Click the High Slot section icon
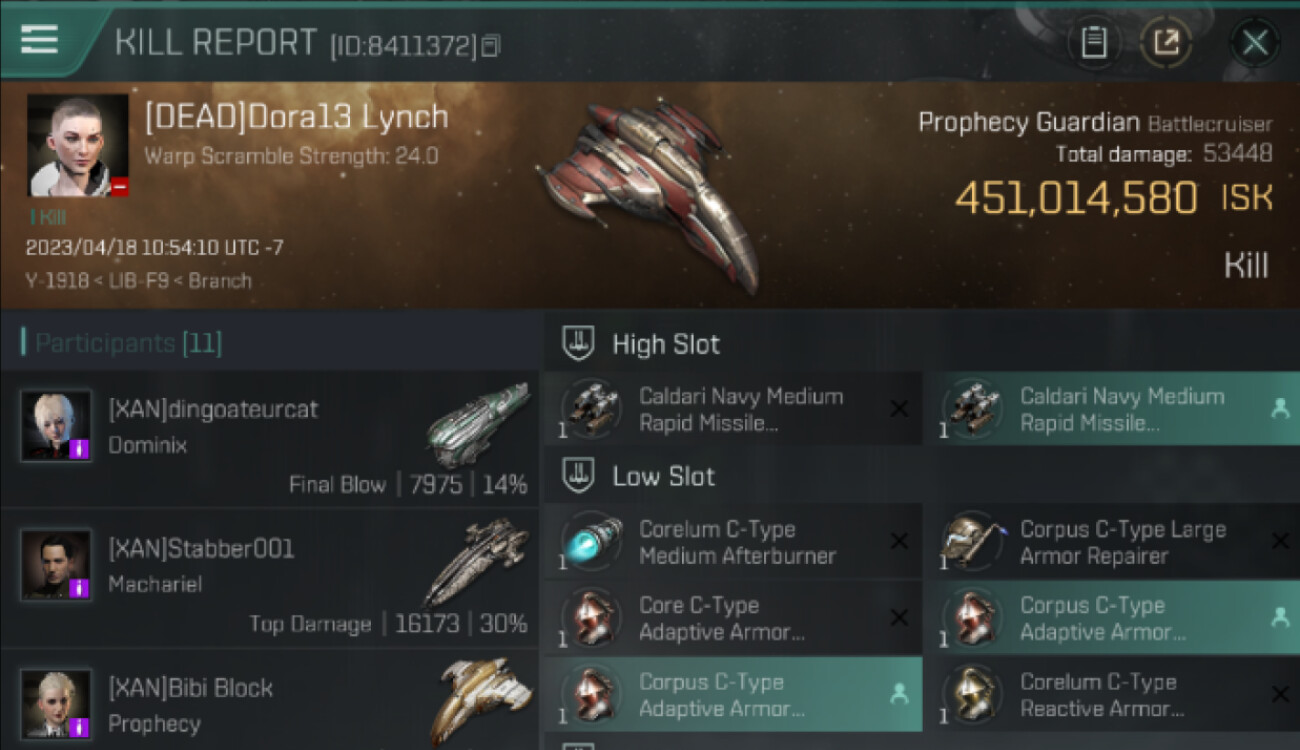The height and width of the screenshot is (750, 1300). 577,343
